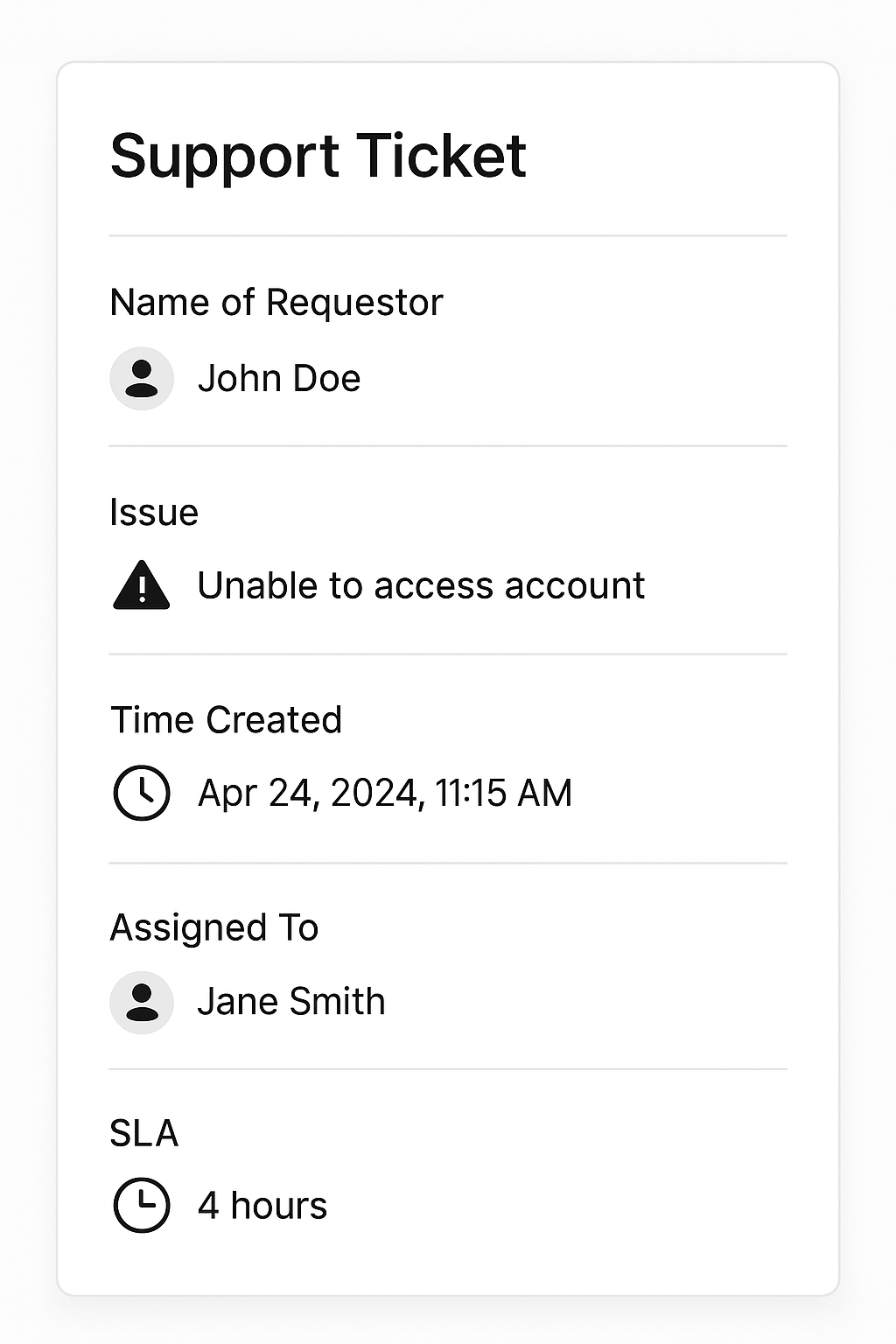The width and height of the screenshot is (896, 1344).
Task: Select the requestor name John Doe
Action: [279, 379]
